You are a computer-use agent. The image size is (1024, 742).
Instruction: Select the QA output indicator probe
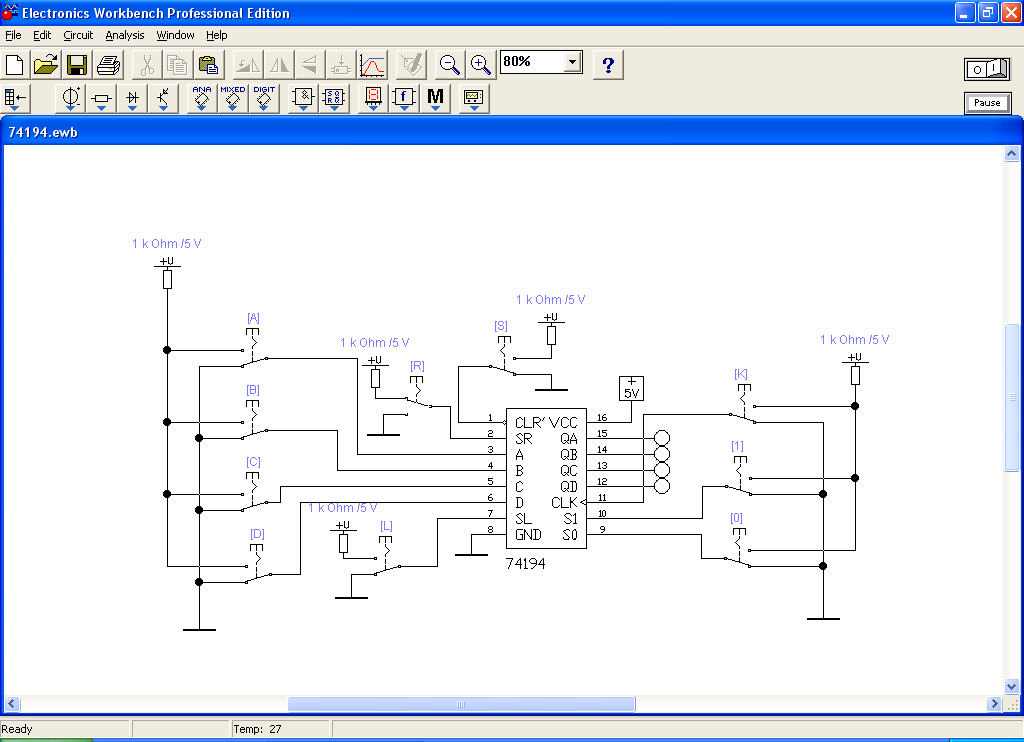tap(662, 438)
